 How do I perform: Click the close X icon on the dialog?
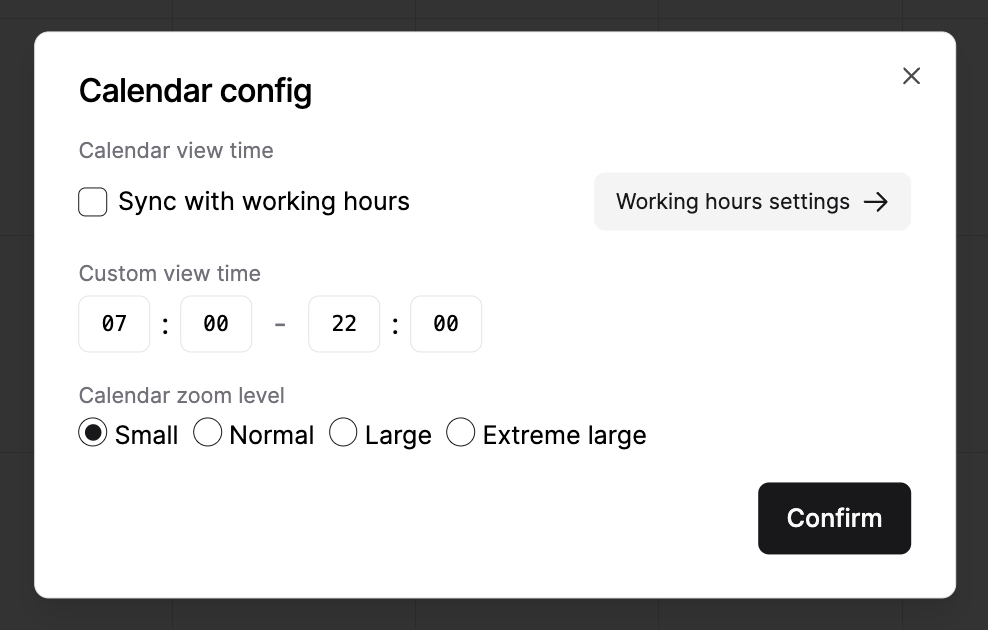tap(911, 75)
